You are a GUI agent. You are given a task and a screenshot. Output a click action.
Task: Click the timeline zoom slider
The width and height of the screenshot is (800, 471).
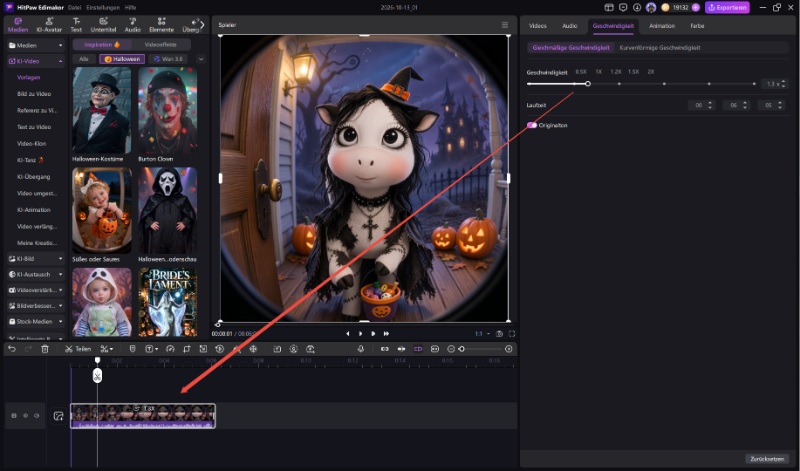pos(482,349)
